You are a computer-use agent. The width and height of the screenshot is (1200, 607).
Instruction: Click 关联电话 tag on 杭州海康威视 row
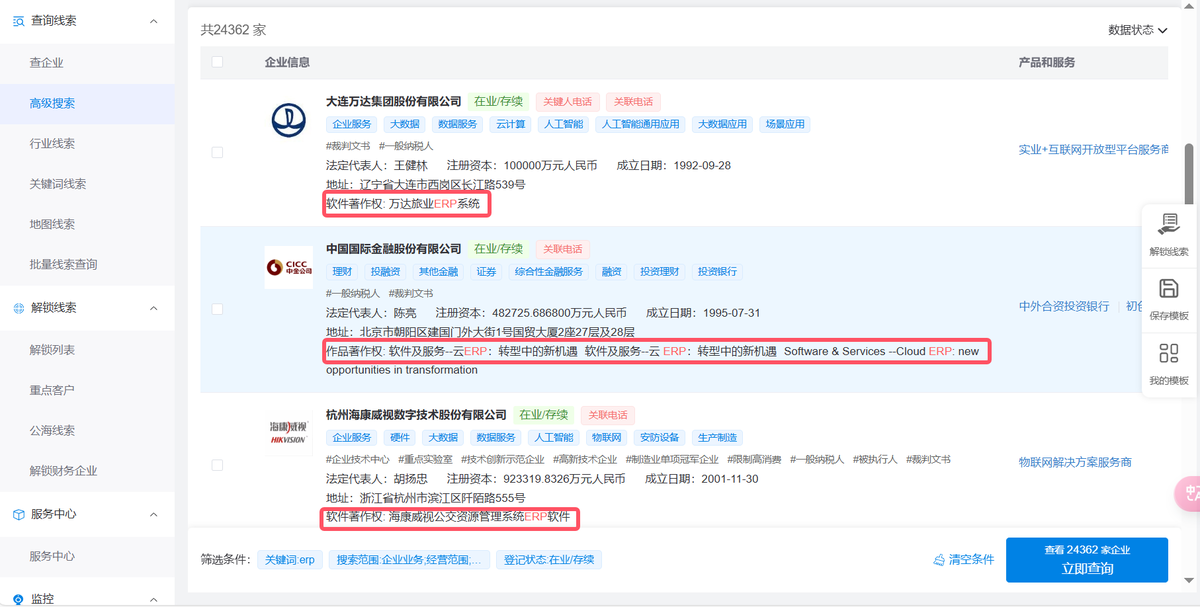[x=608, y=415]
